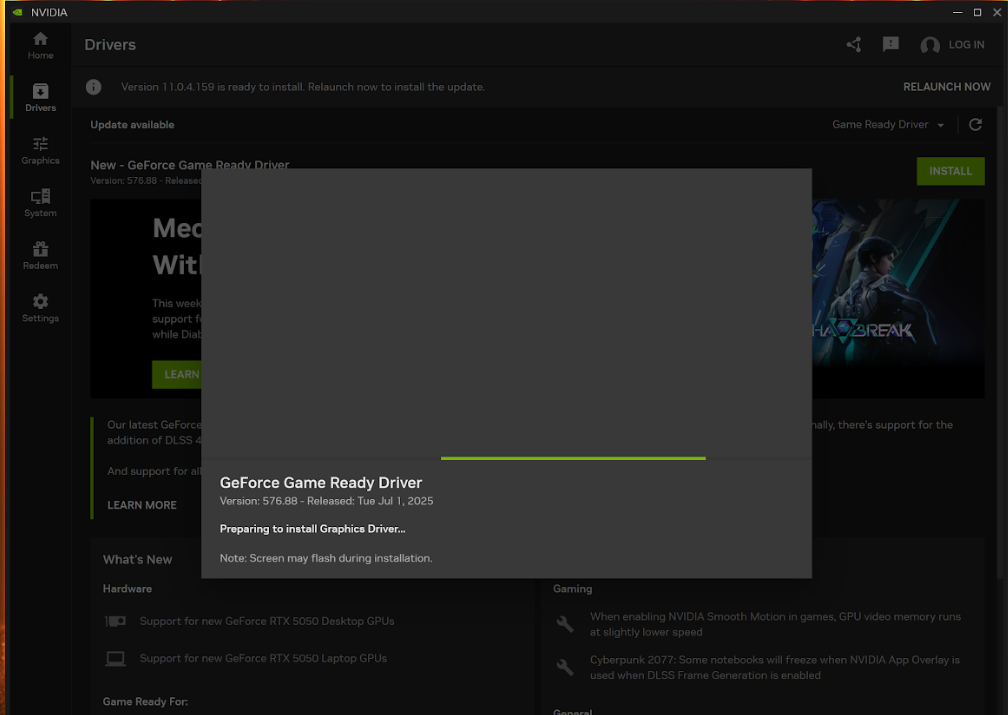The image size is (1008, 715).
Task: Click the 'Gaming' section heading
Action: click(x=572, y=589)
